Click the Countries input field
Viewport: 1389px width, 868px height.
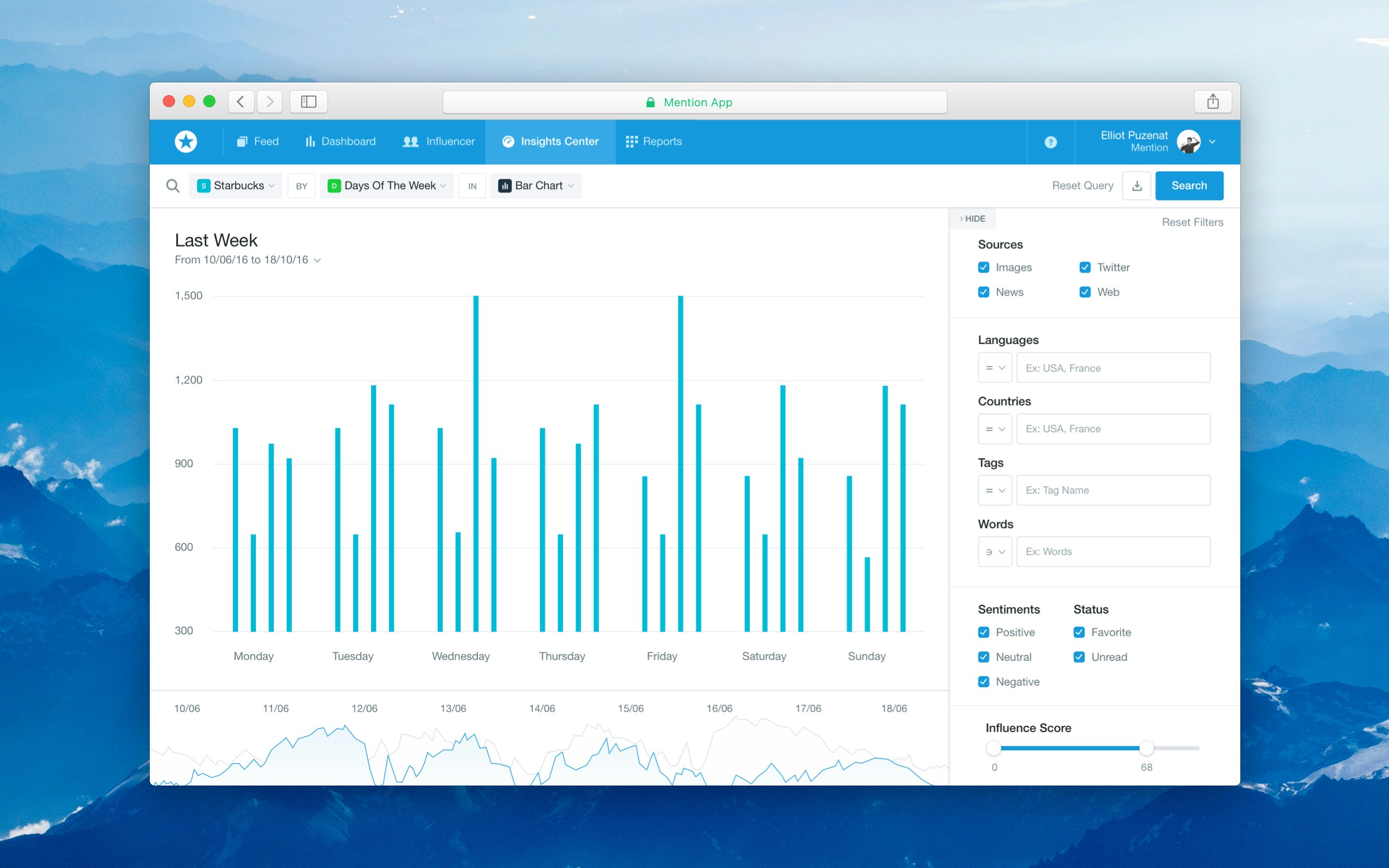(x=1113, y=429)
